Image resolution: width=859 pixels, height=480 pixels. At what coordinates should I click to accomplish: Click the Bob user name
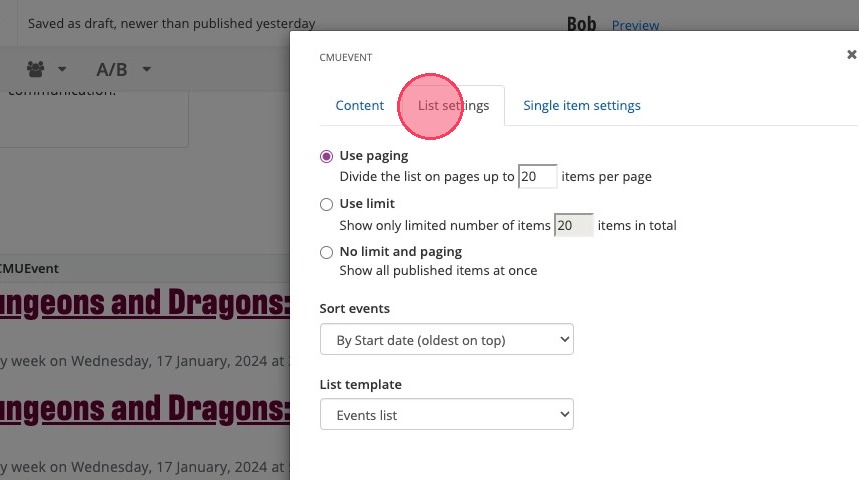point(581,24)
